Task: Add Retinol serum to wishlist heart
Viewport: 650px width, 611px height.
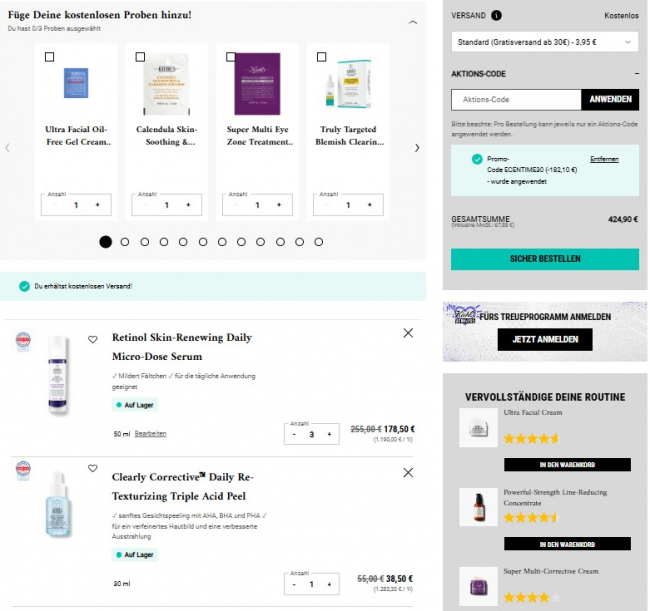Action: [x=93, y=339]
